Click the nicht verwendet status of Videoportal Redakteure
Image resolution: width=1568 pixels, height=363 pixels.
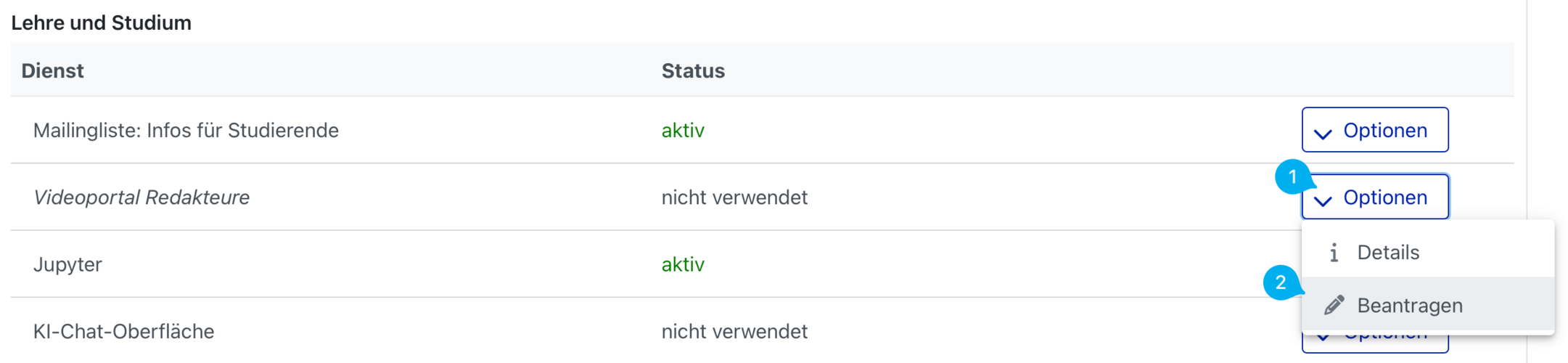pyautogui.click(x=734, y=197)
